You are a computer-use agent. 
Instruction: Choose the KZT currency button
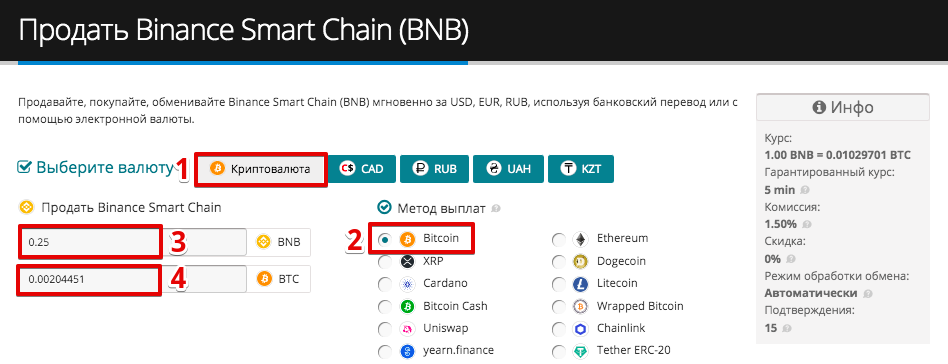581,169
